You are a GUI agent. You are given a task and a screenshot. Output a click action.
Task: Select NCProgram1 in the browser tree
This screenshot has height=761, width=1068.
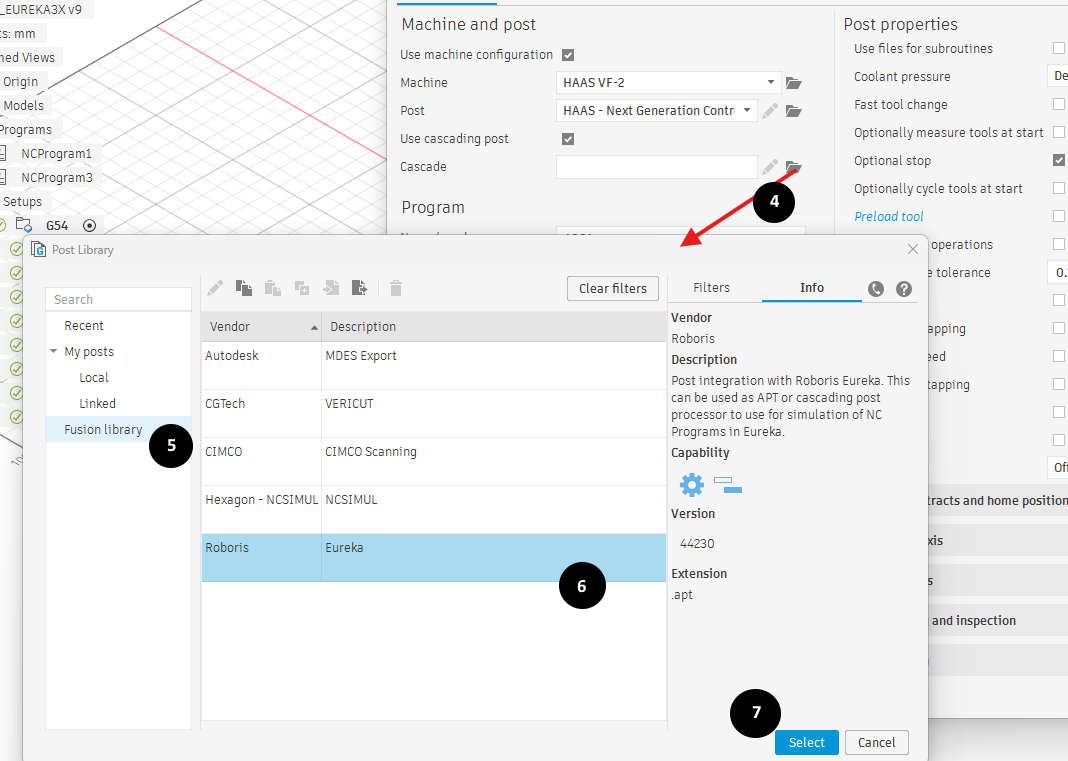point(56,153)
